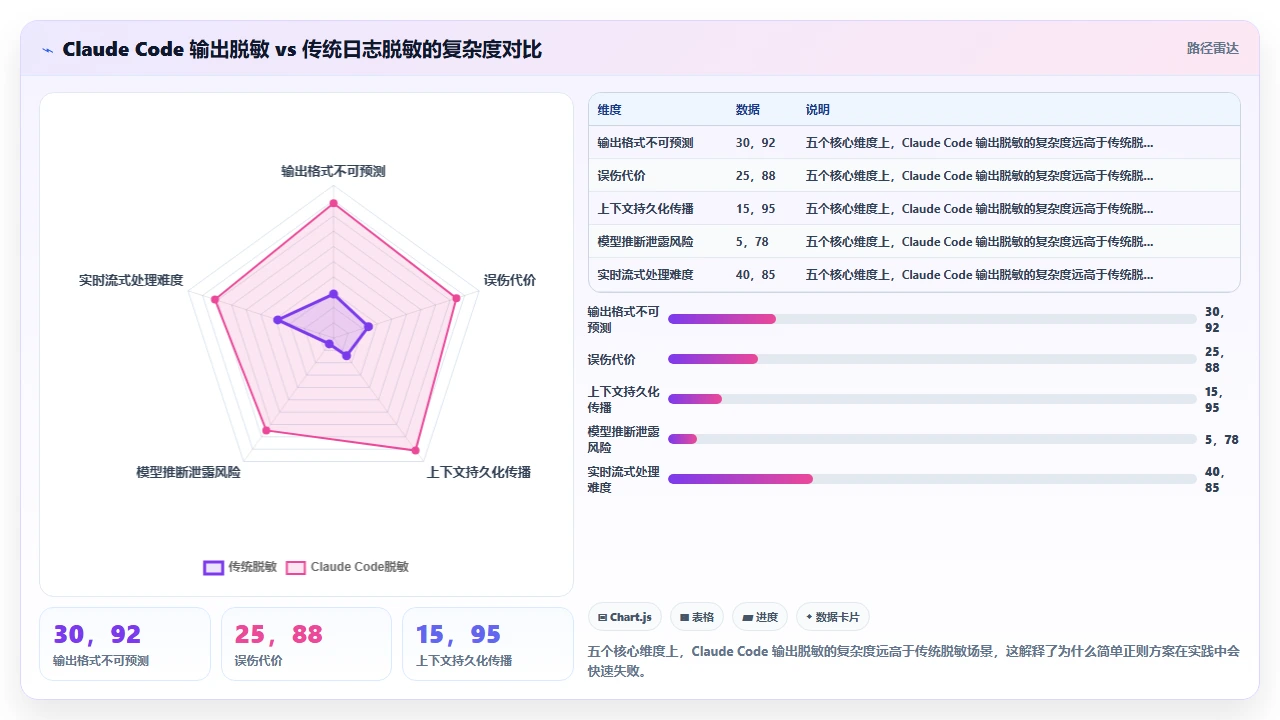
Task: Click the 路径雷达 label in header
Action: pyautogui.click(x=1212, y=48)
